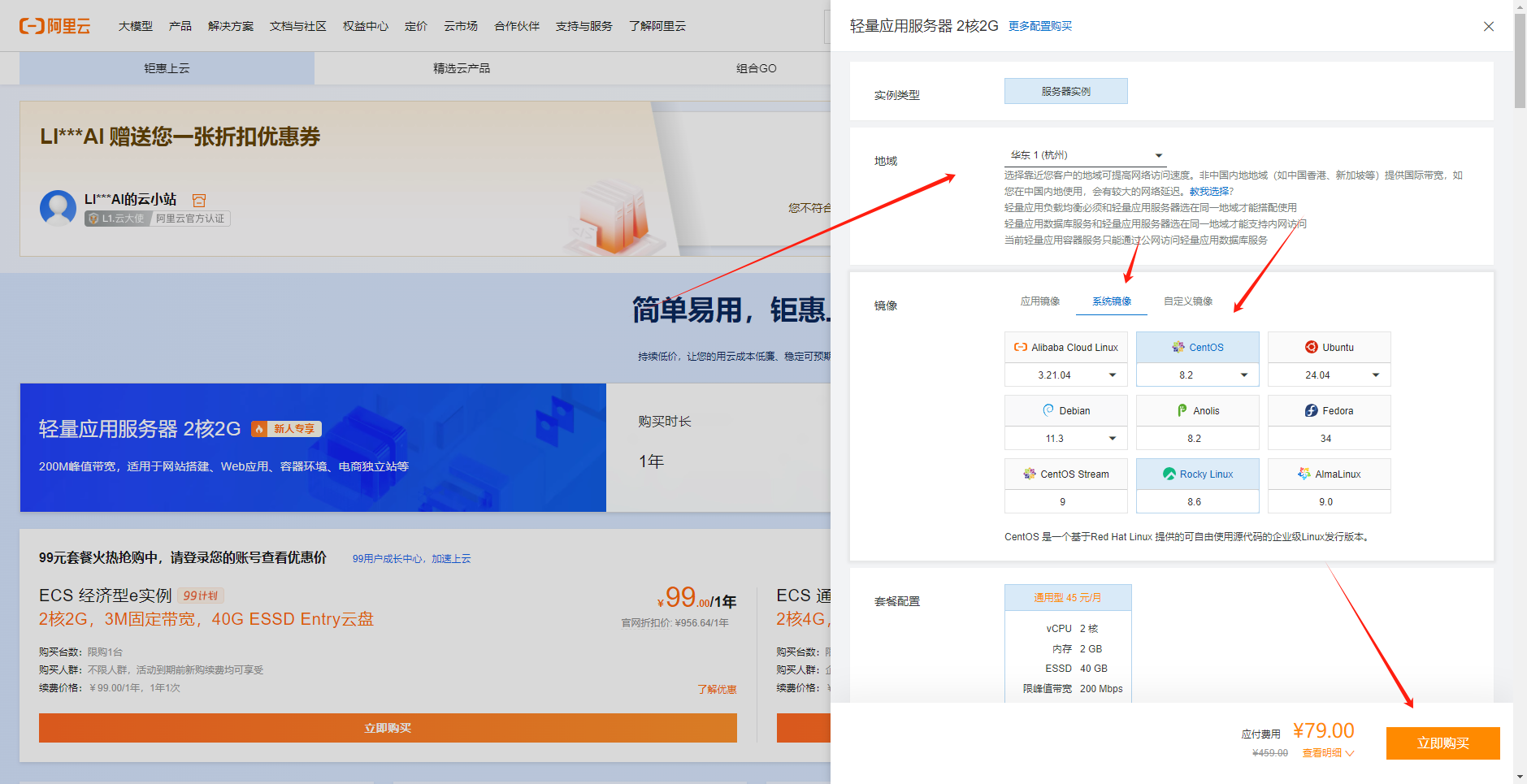Close the purchase configuration panel

[x=1488, y=26]
